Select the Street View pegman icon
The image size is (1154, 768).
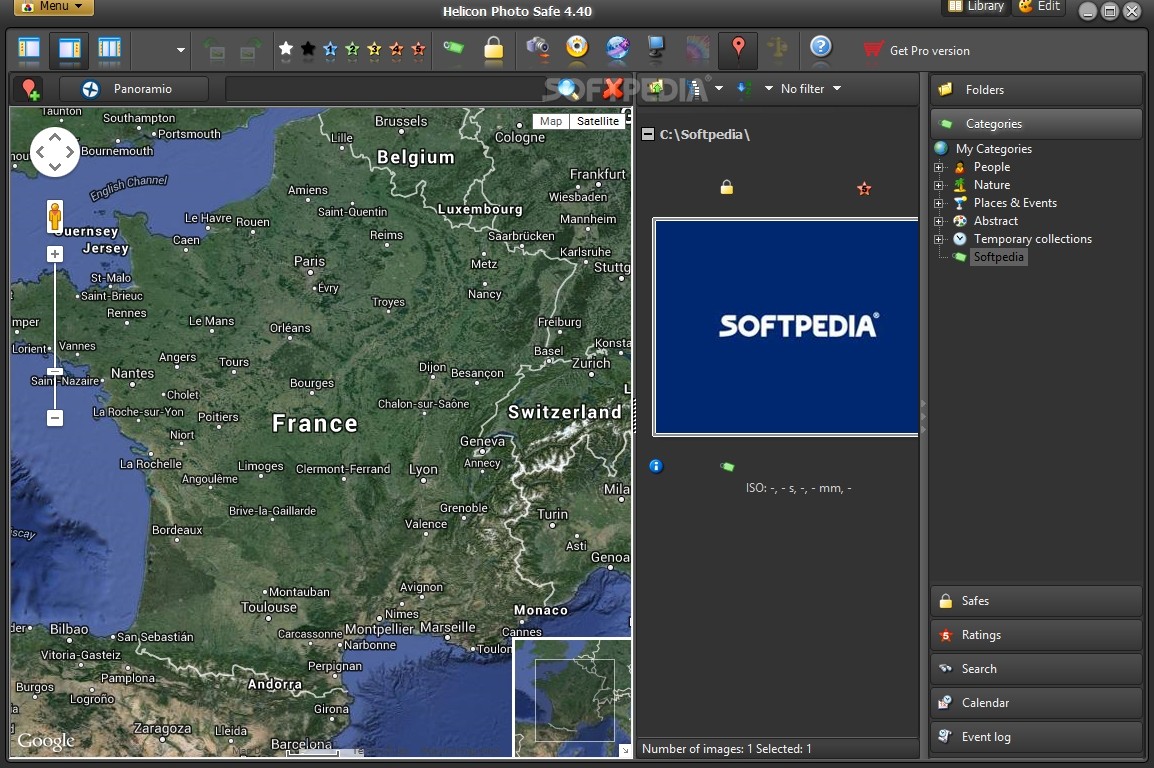[55, 216]
